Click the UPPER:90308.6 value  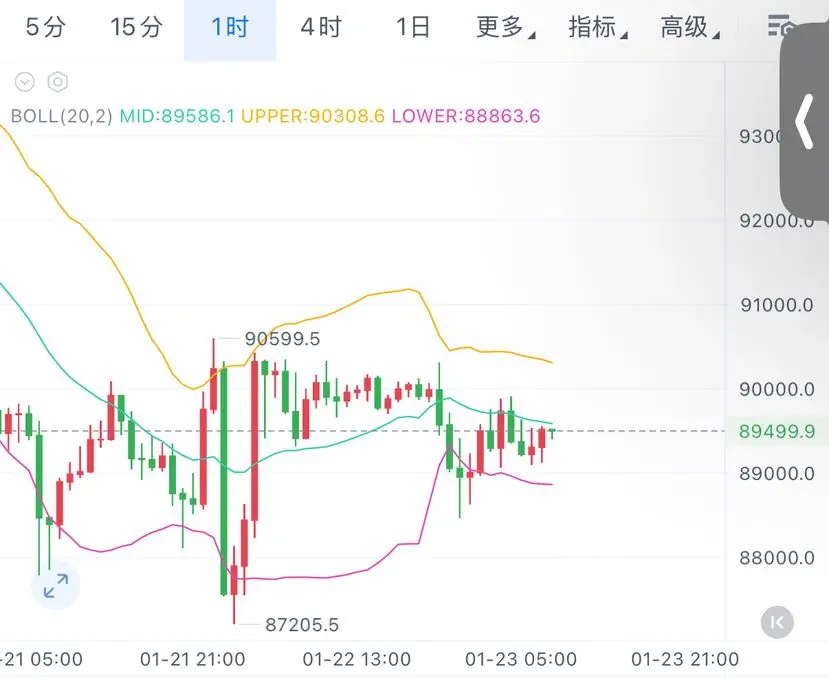(x=313, y=116)
